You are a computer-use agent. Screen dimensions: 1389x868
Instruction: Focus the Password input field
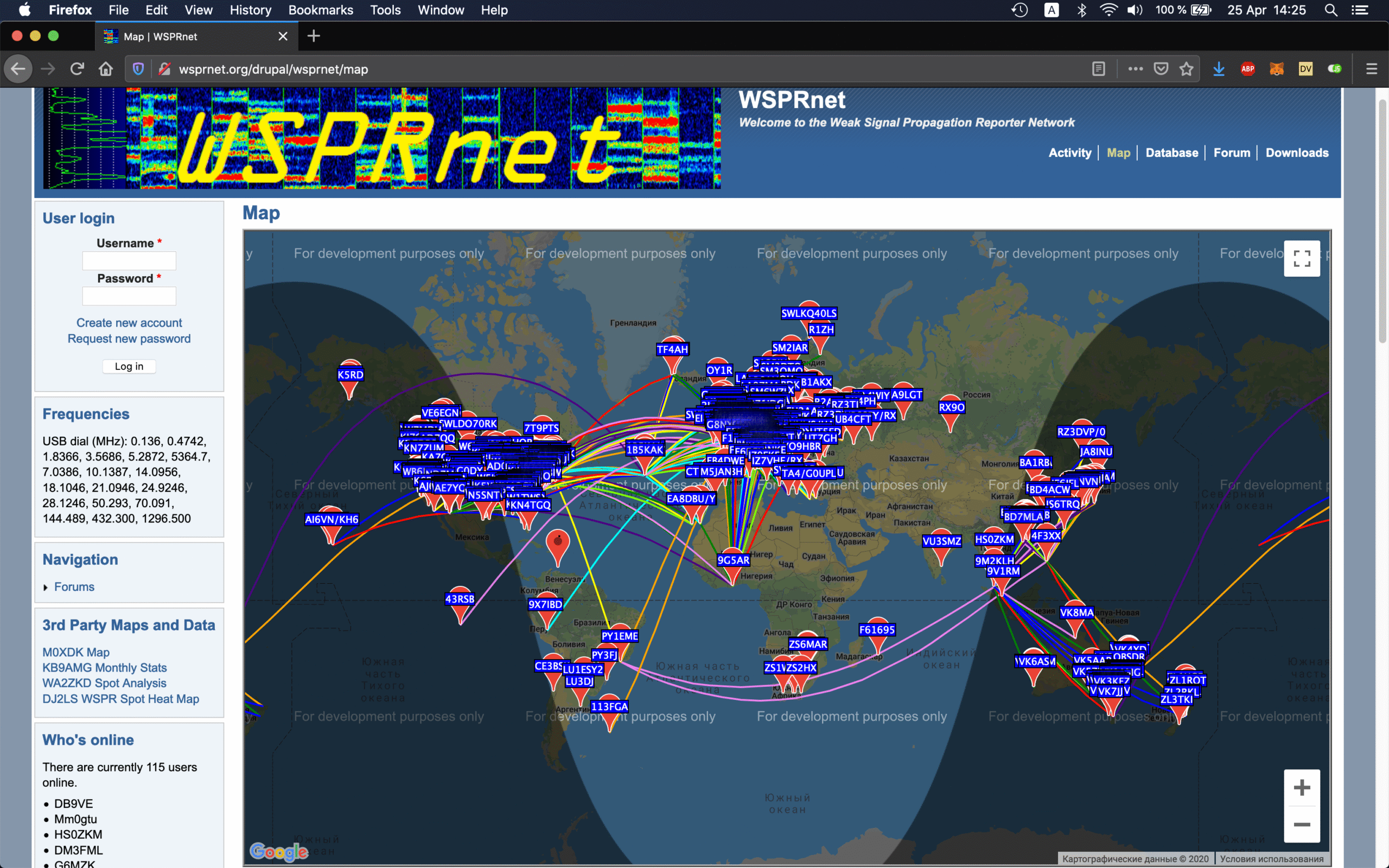coord(129,296)
